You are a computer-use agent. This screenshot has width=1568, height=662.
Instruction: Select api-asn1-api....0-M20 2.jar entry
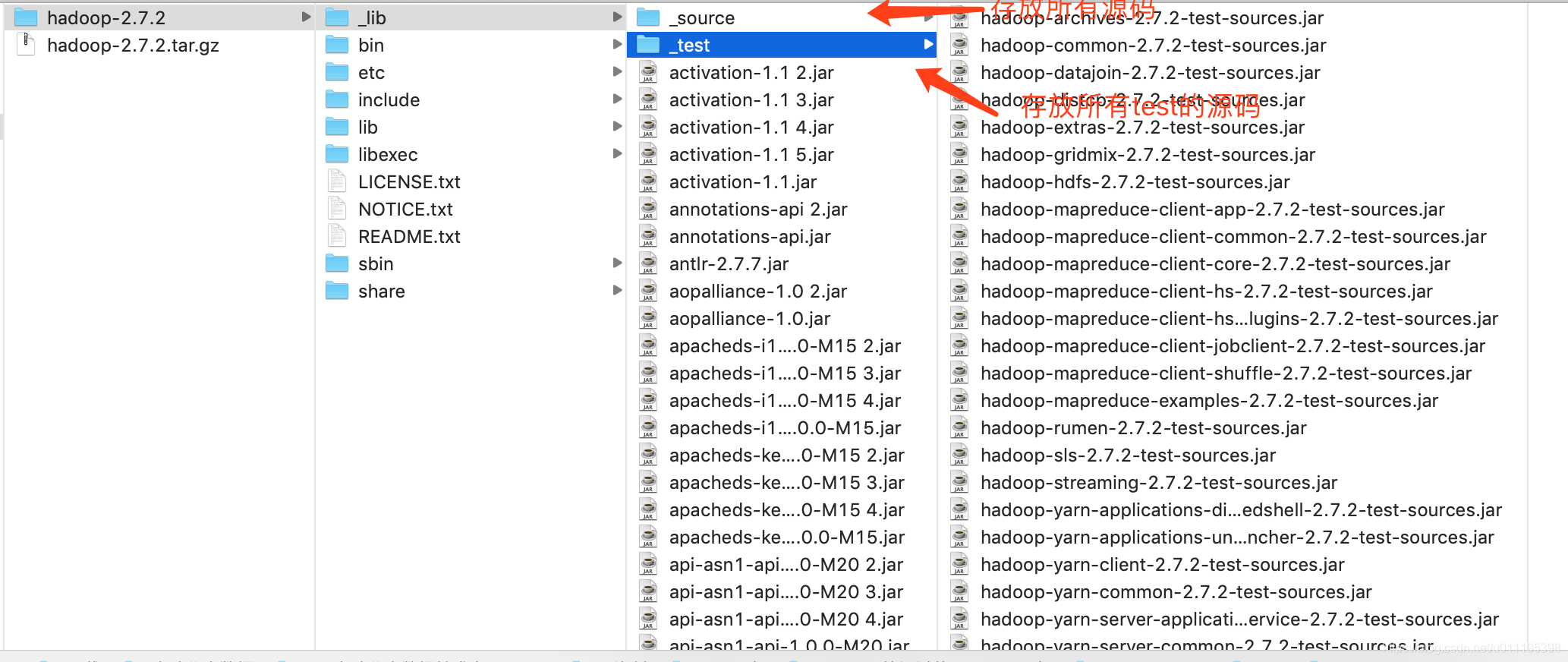pyautogui.click(x=786, y=564)
